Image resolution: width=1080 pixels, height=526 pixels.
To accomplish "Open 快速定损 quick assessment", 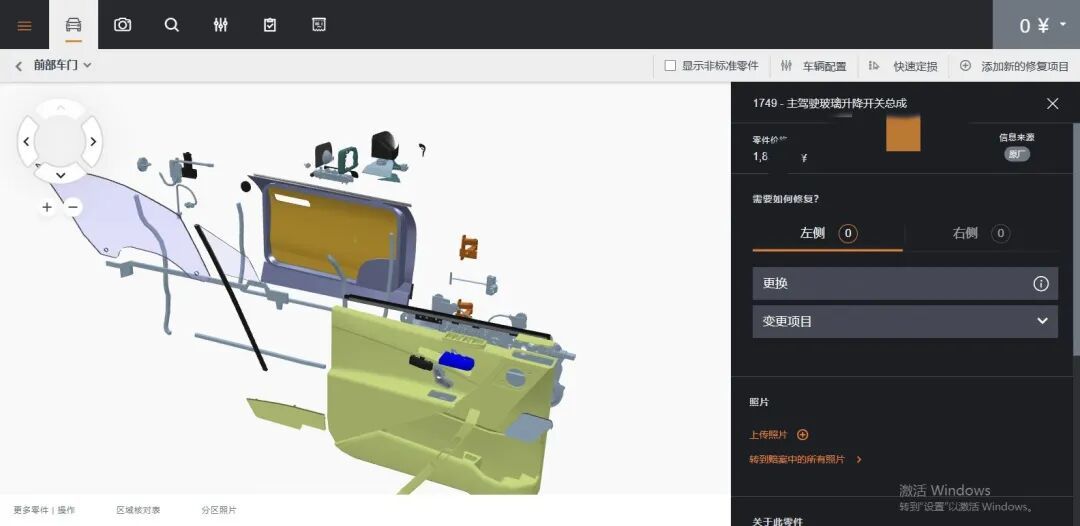I will [904, 66].
